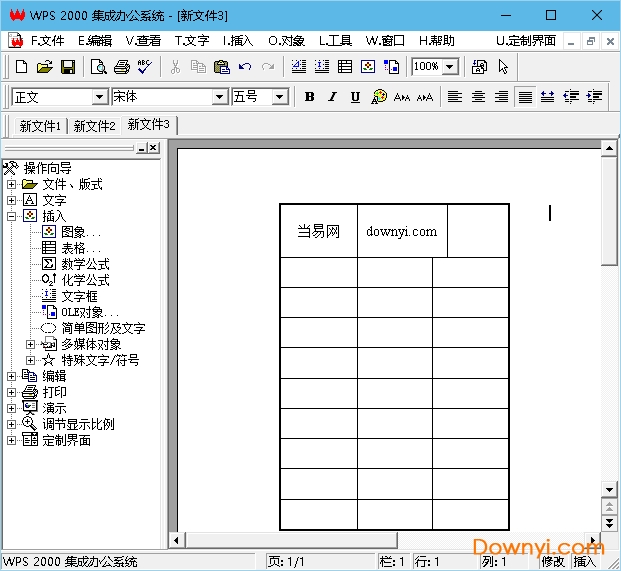Open the Print Preview icon
The height and width of the screenshot is (571, 621).
pos(98,67)
